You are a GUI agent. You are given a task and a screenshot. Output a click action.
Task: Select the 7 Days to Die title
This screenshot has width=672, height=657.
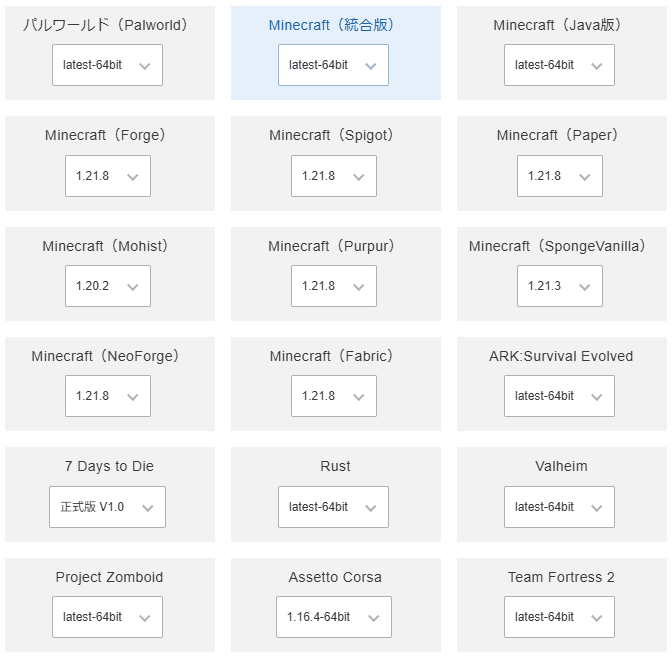tap(109, 466)
